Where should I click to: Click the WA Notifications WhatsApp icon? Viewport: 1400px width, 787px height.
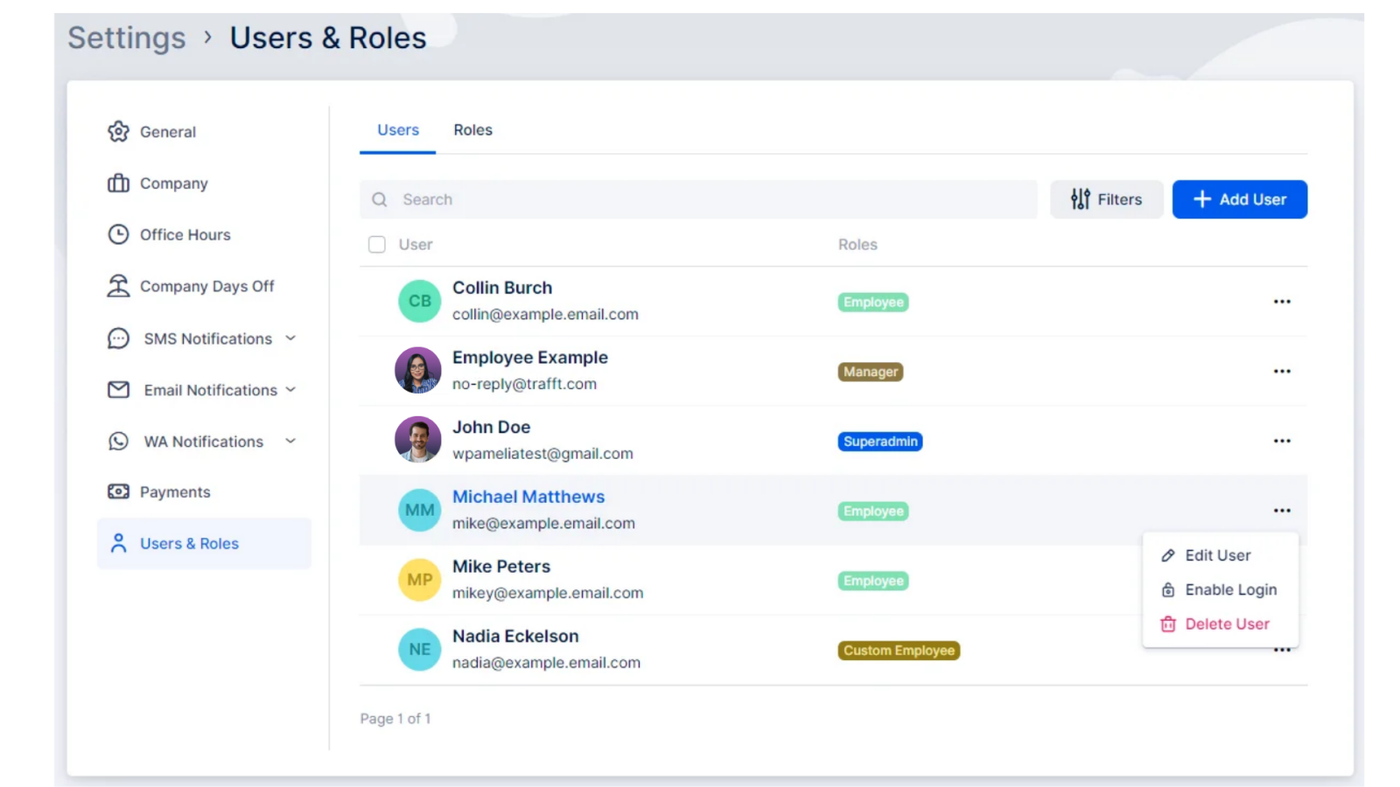pyautogui.click(x=118, y=441)
